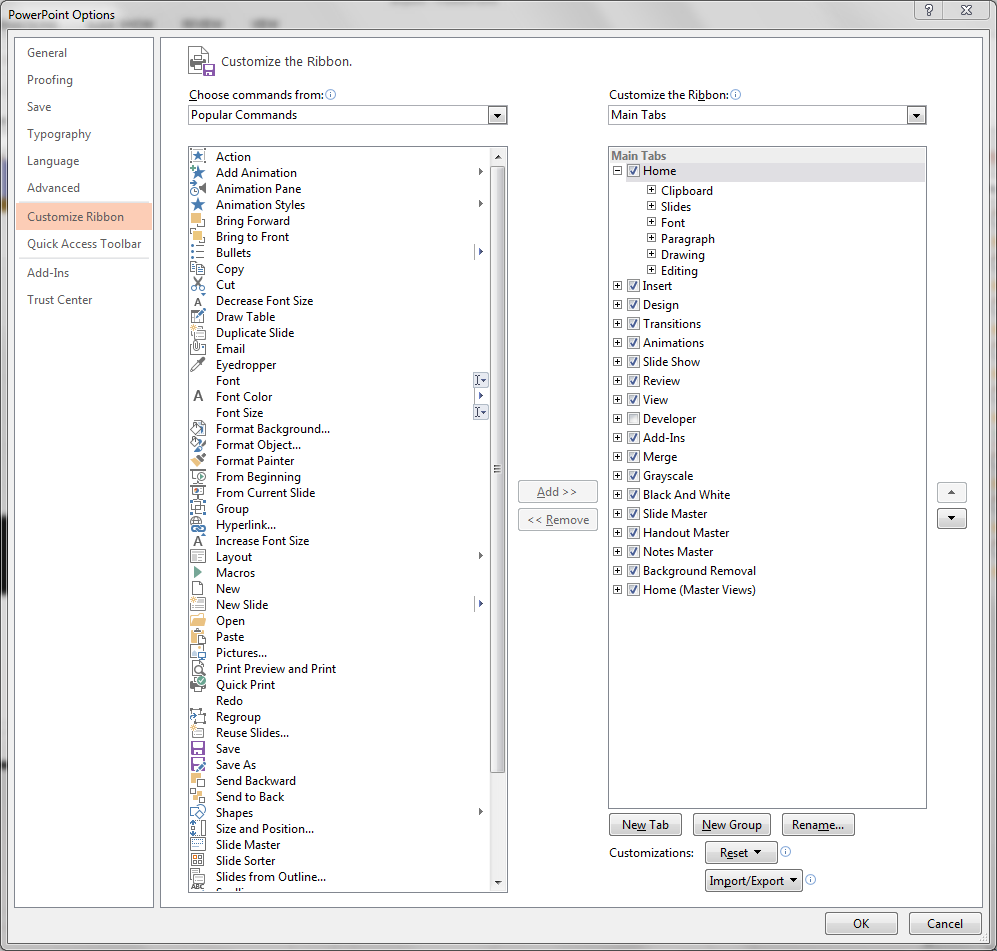Screen dimensions: 997x951
Task: Click the Move Up arrow button
Action: [952, 492]
